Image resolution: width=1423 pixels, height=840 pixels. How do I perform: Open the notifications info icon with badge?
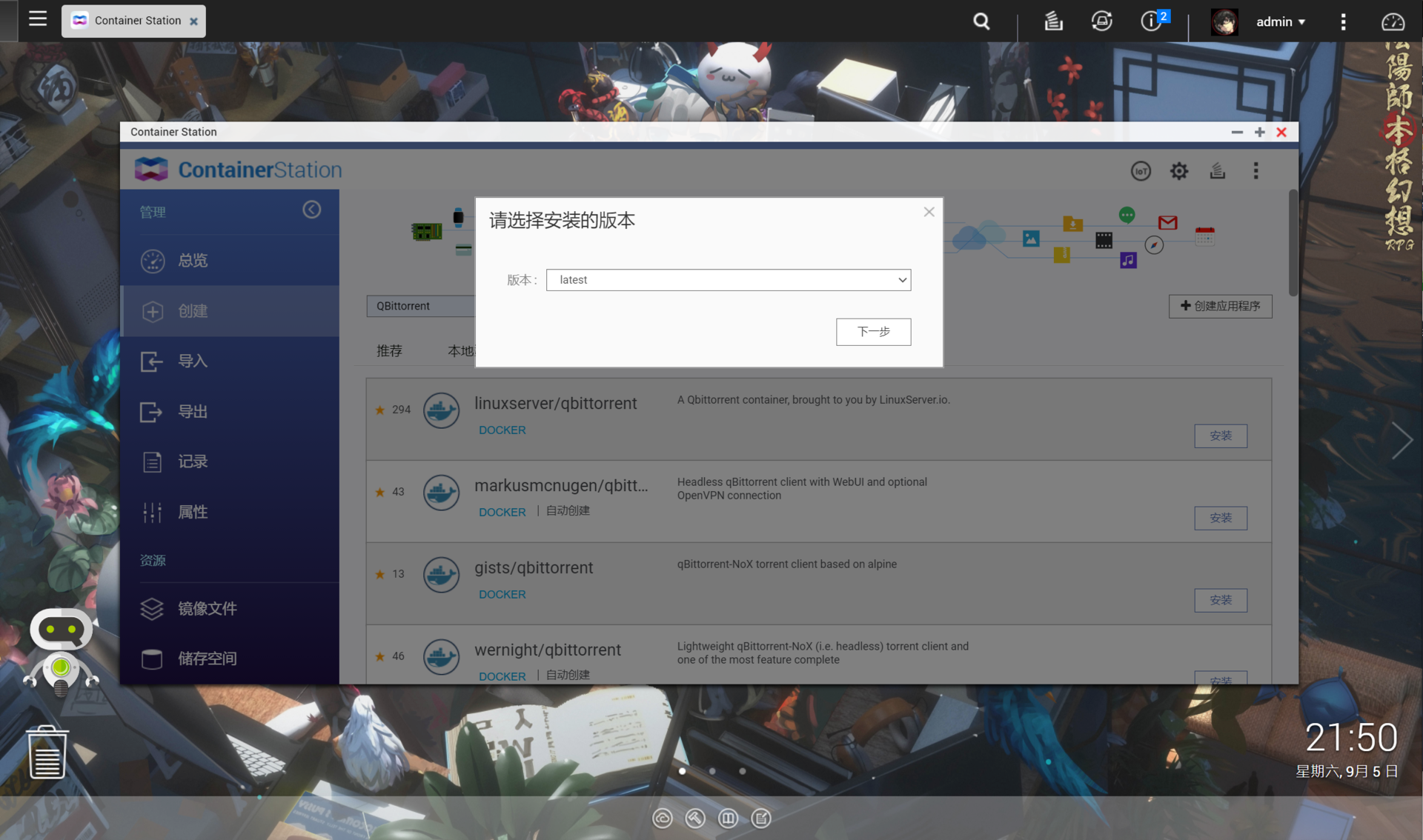click(x=1151, y=21)
